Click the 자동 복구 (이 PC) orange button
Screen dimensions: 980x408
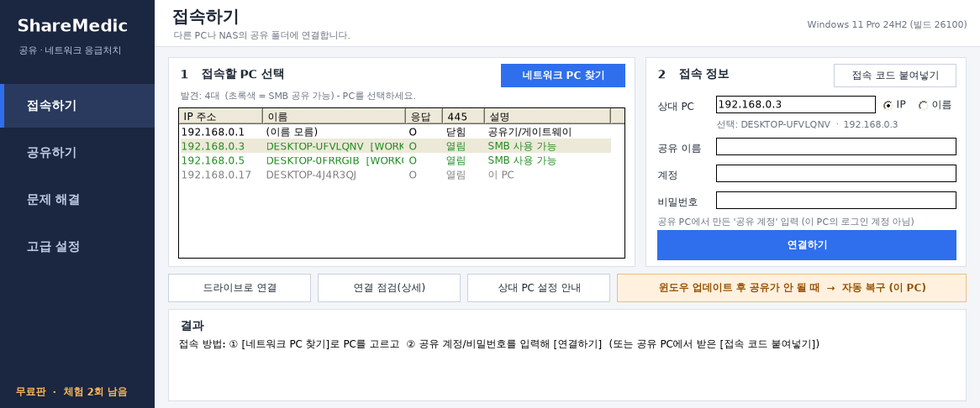(x=791, y=288)
